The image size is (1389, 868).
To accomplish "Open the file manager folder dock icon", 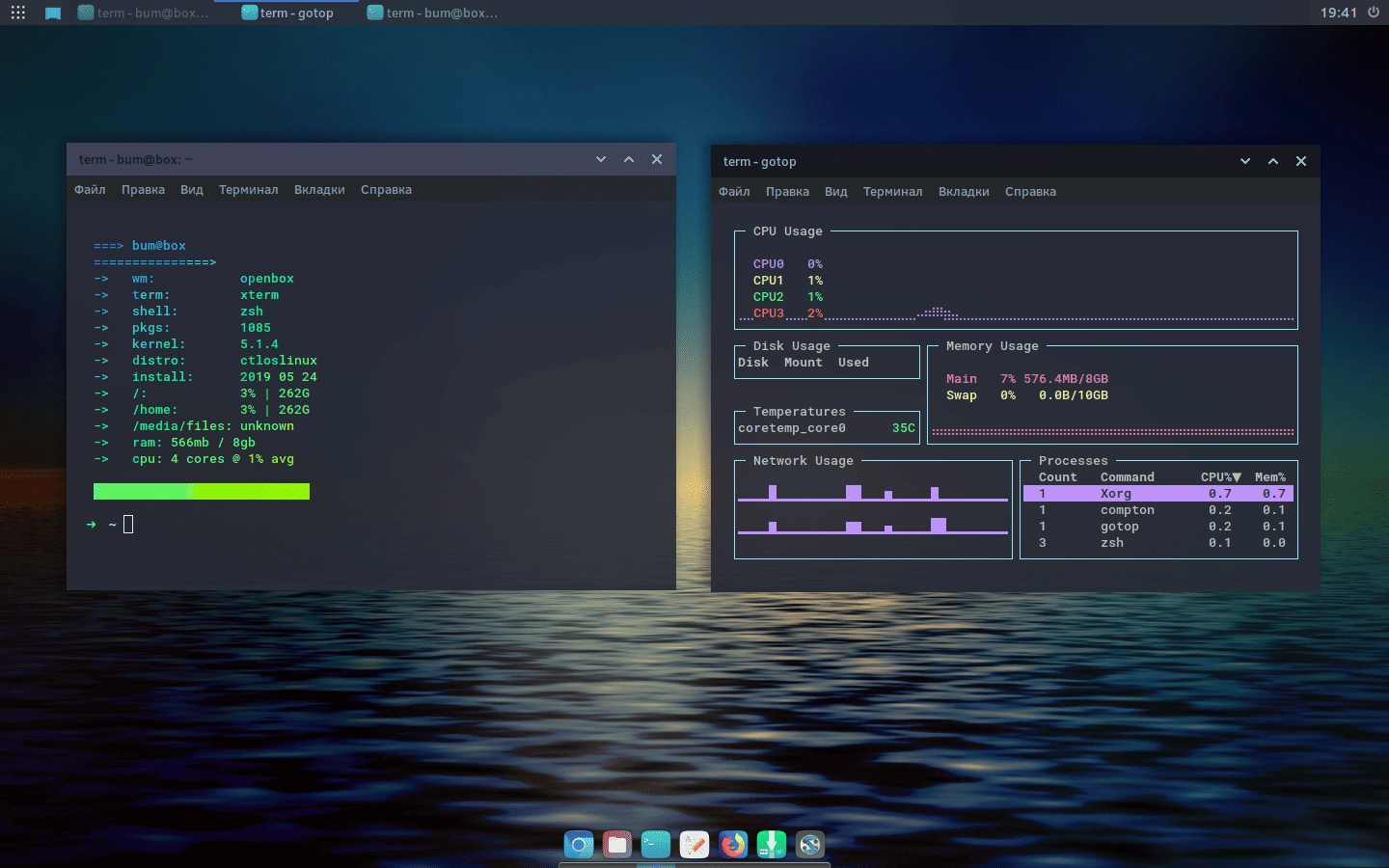I will coord(617,845).
